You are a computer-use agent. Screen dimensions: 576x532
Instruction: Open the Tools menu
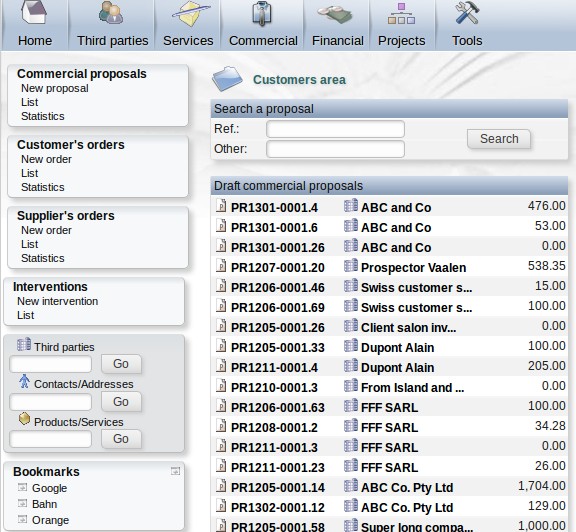coord(467,40)
